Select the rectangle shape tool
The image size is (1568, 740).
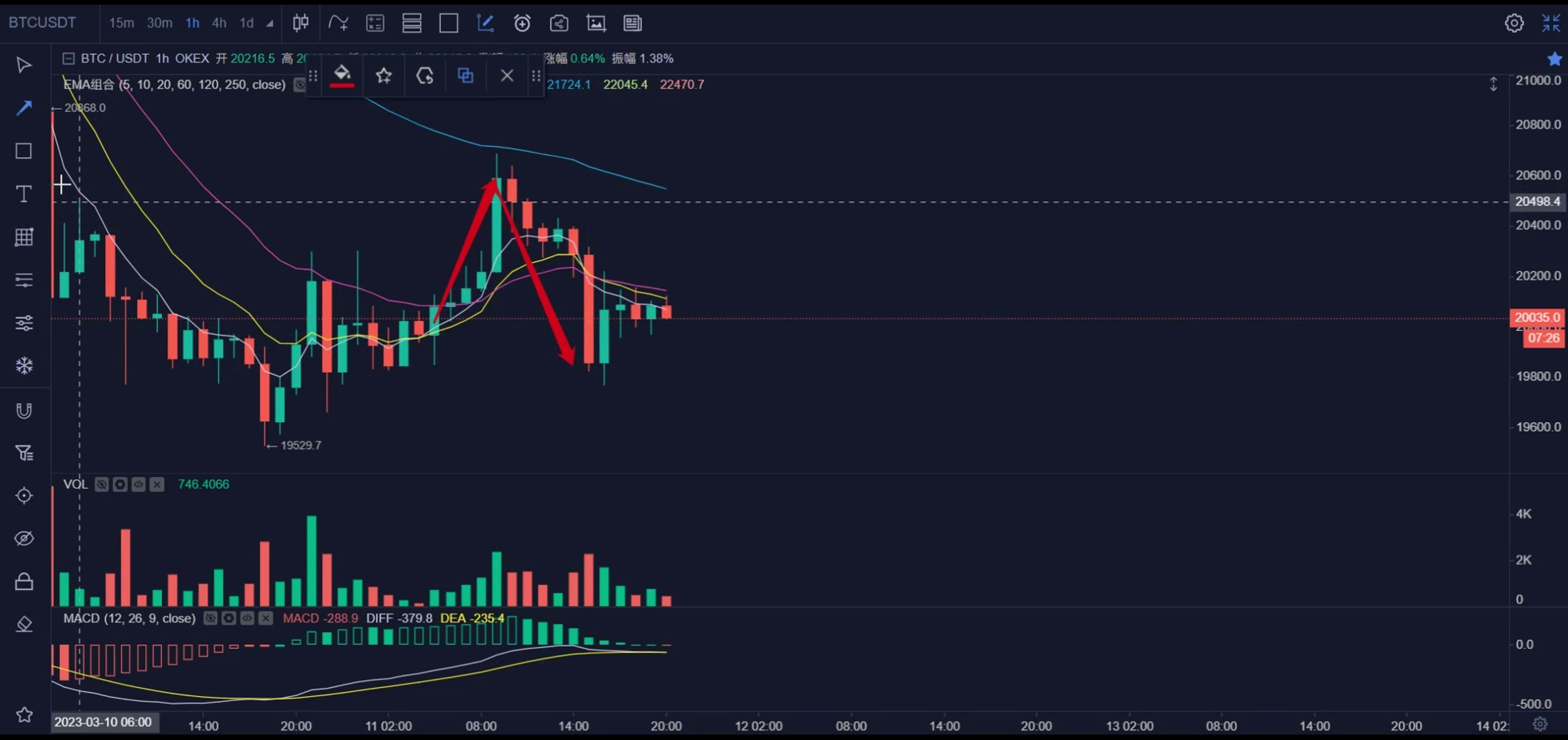24,151
